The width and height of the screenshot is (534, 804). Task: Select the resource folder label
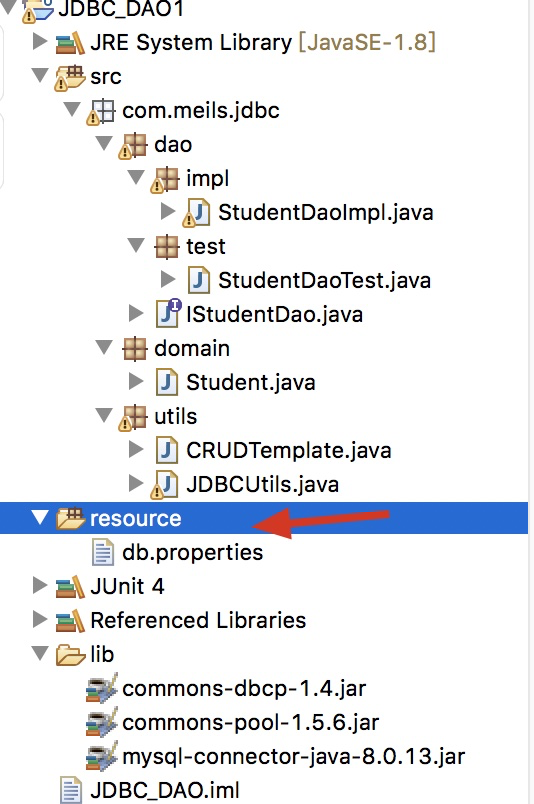[x=135, y=519]
